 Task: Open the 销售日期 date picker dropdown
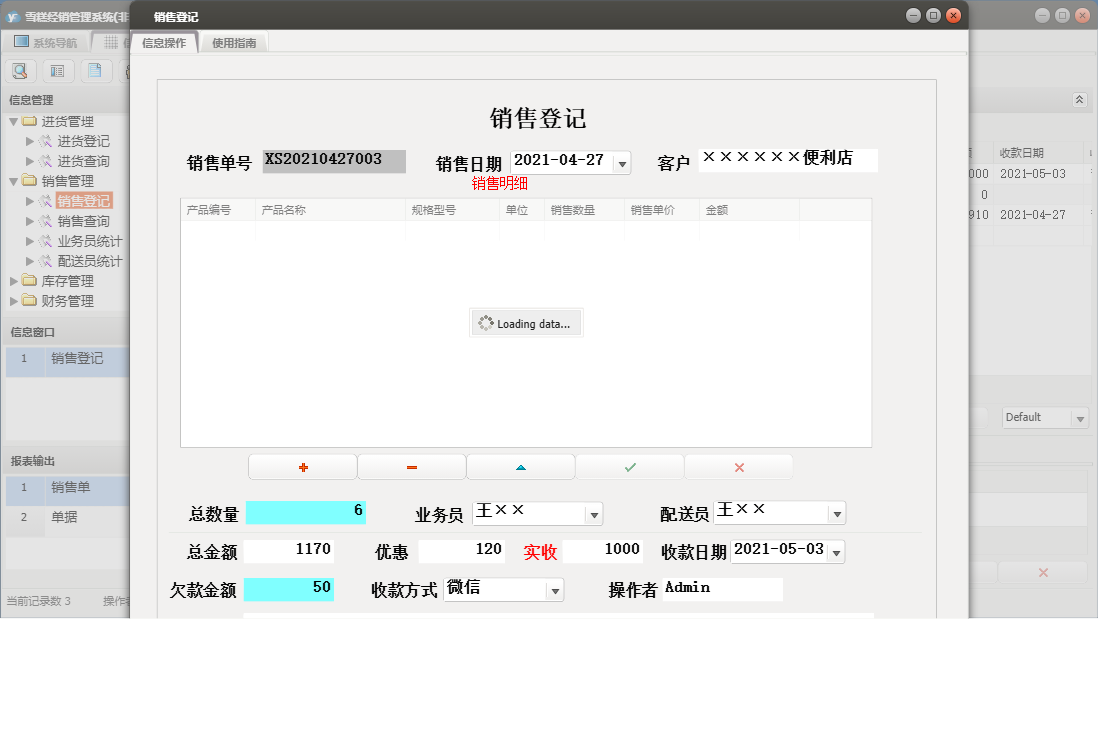point(621,161)
